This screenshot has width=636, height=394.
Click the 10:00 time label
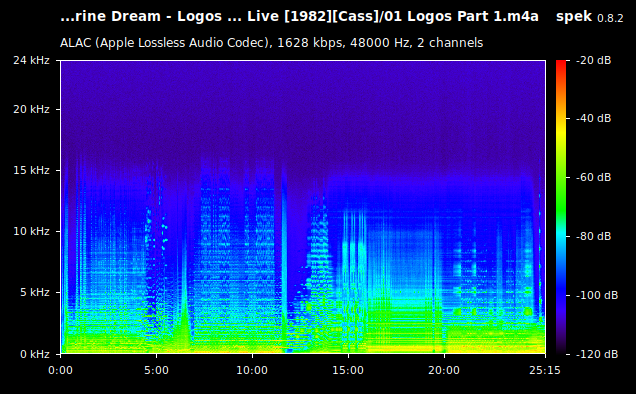coord(252,370)
